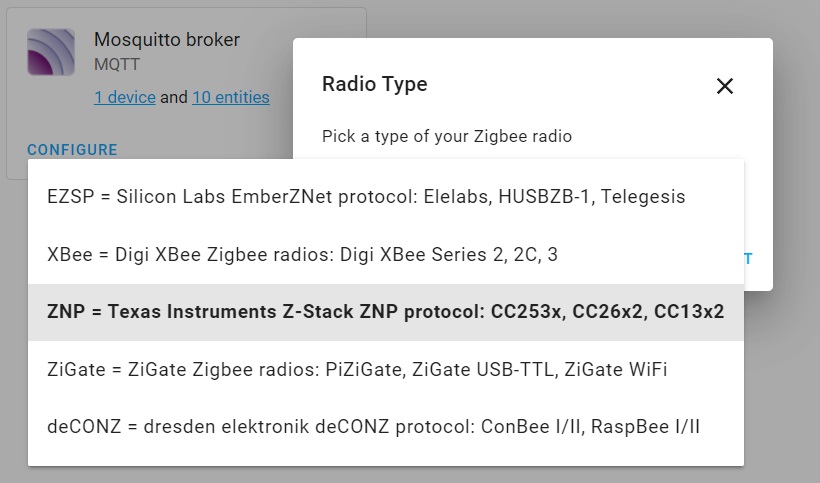Select the EZSP Silicon Labs radio option
820x483 pixels.
pyautogui.click(x=386, y=197)
